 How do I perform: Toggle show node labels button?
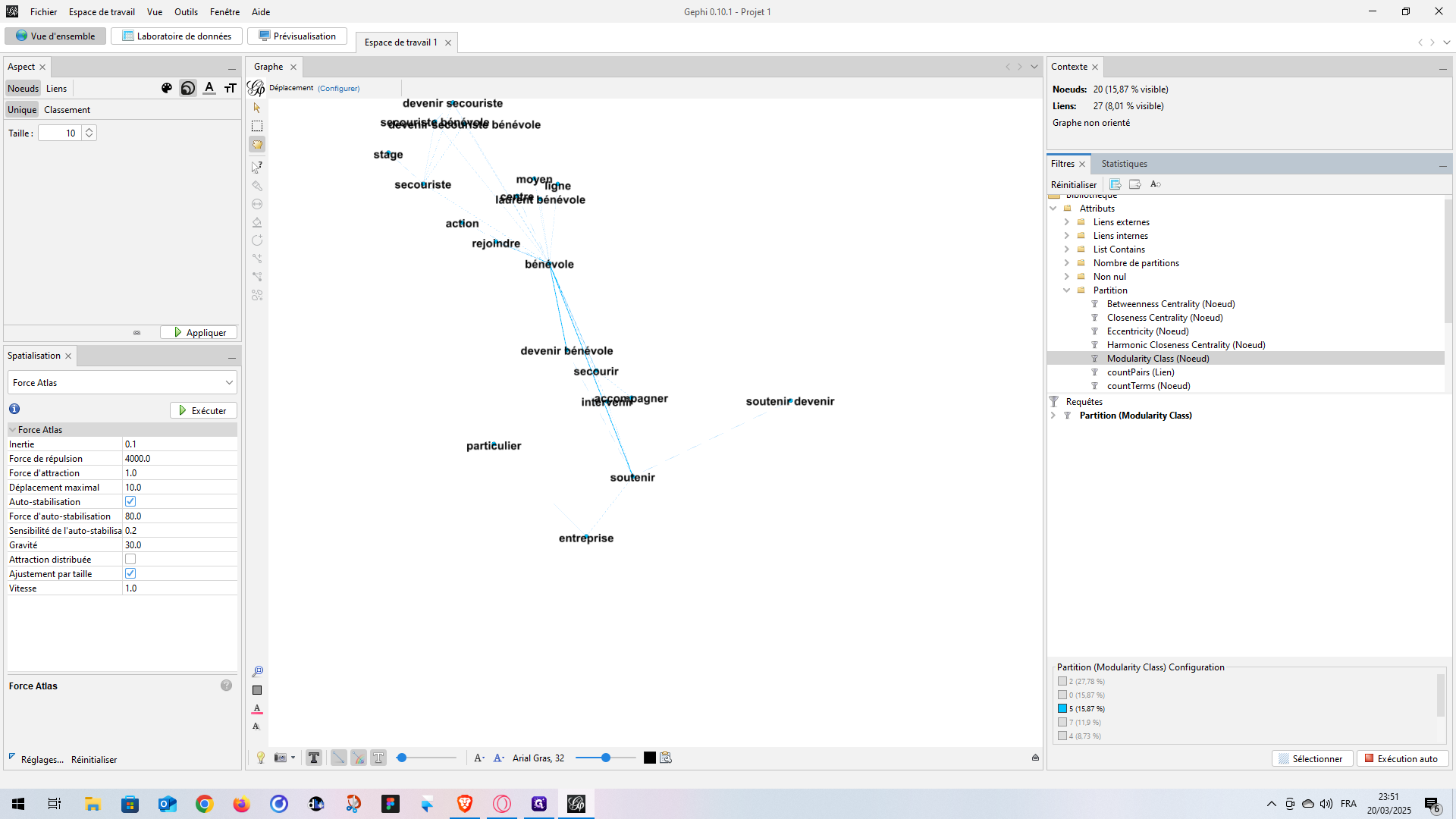[x=314, y=758]
